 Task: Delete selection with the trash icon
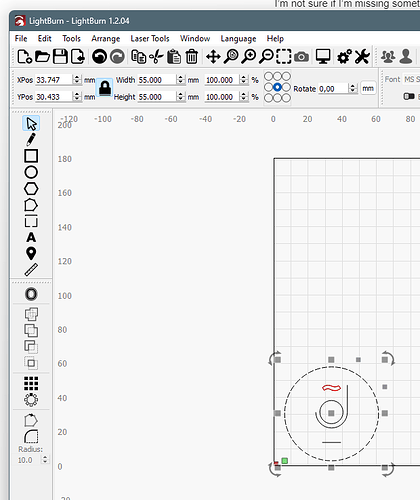[191, 56]
